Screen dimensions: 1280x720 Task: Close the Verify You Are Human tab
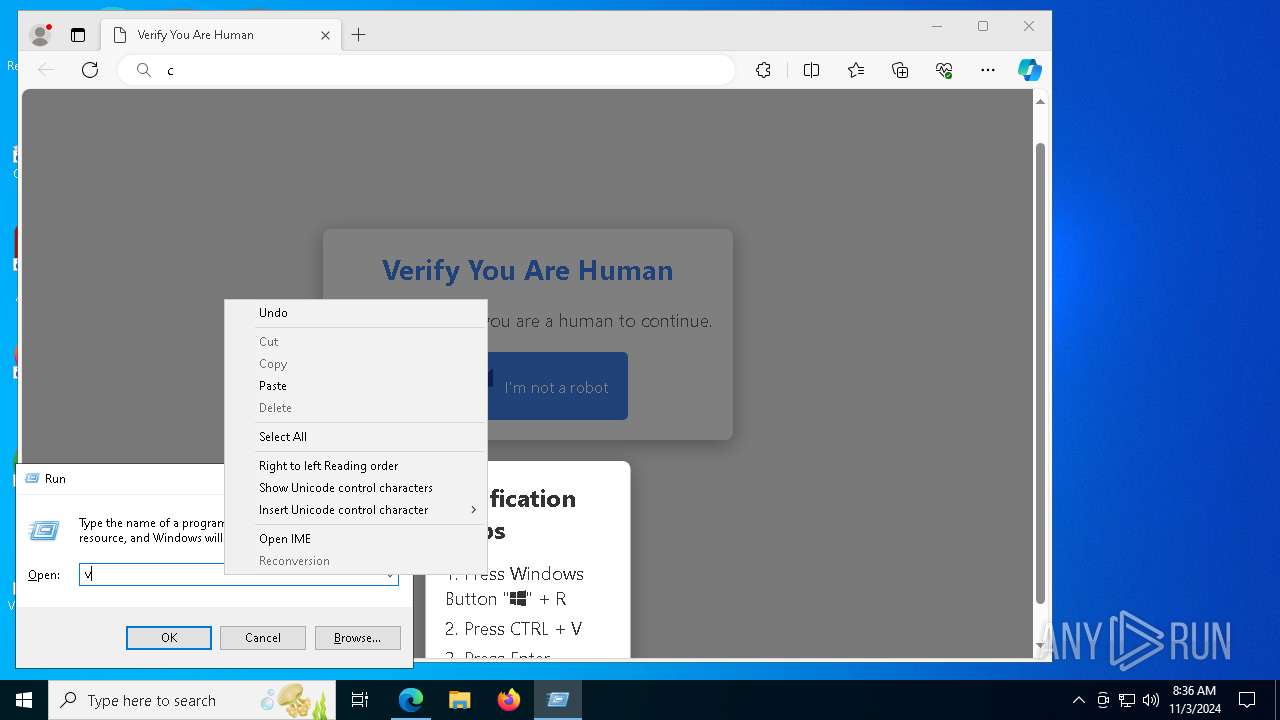[x=325, y=35]
